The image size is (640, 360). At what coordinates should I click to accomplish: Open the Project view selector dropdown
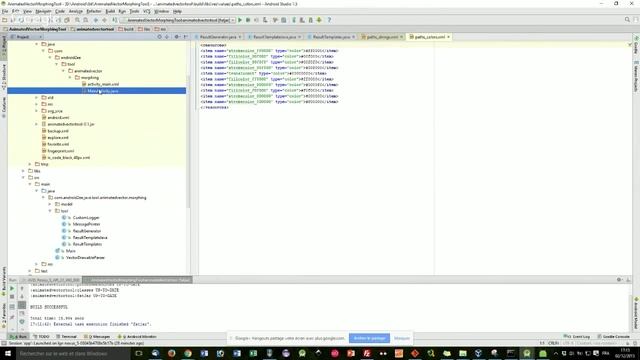click(25, 37)
